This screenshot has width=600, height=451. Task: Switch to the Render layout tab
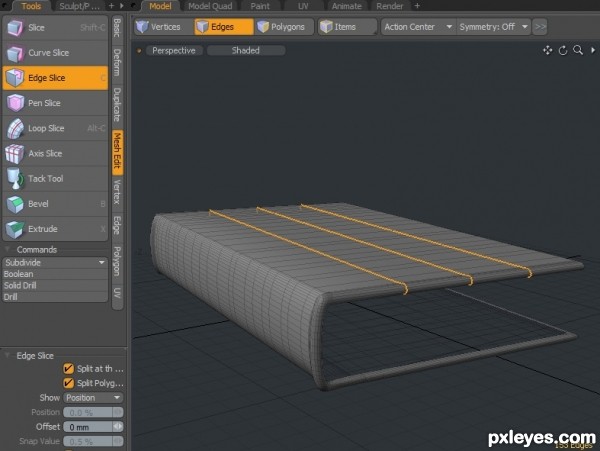point(390,6)
